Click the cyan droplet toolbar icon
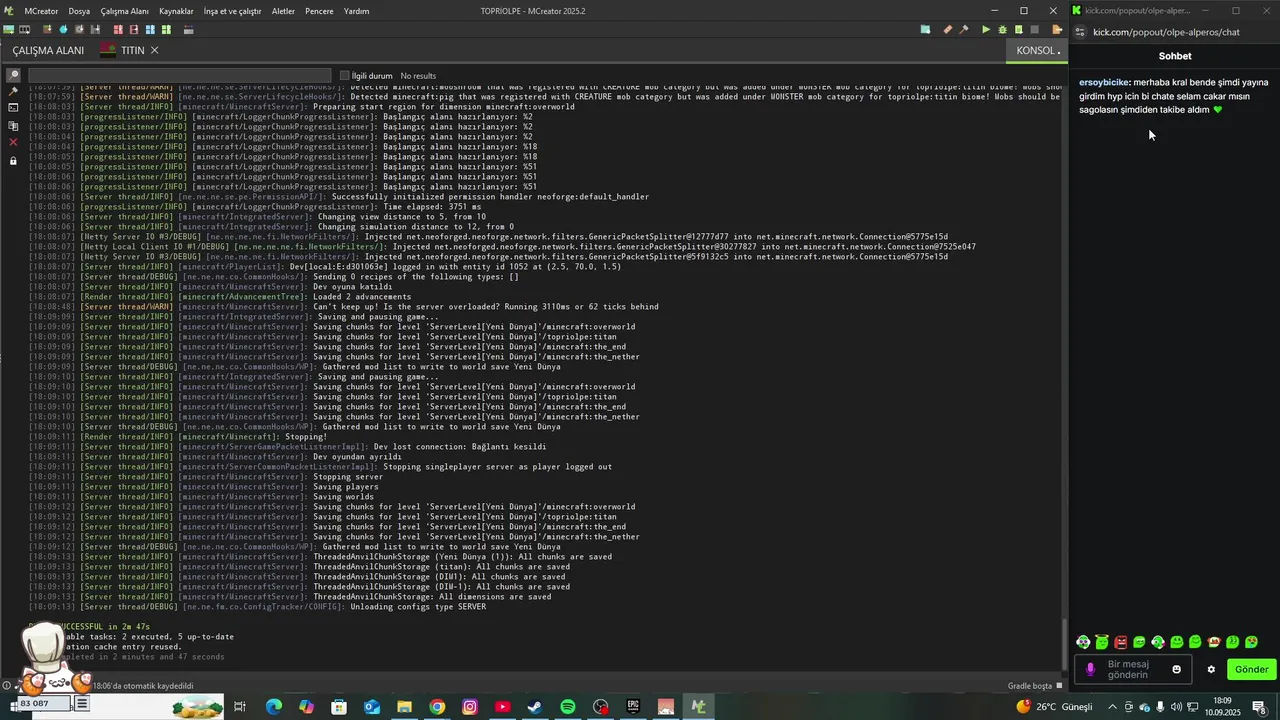The width and height of the screenshot is (1280, 720). coord(63,30)
